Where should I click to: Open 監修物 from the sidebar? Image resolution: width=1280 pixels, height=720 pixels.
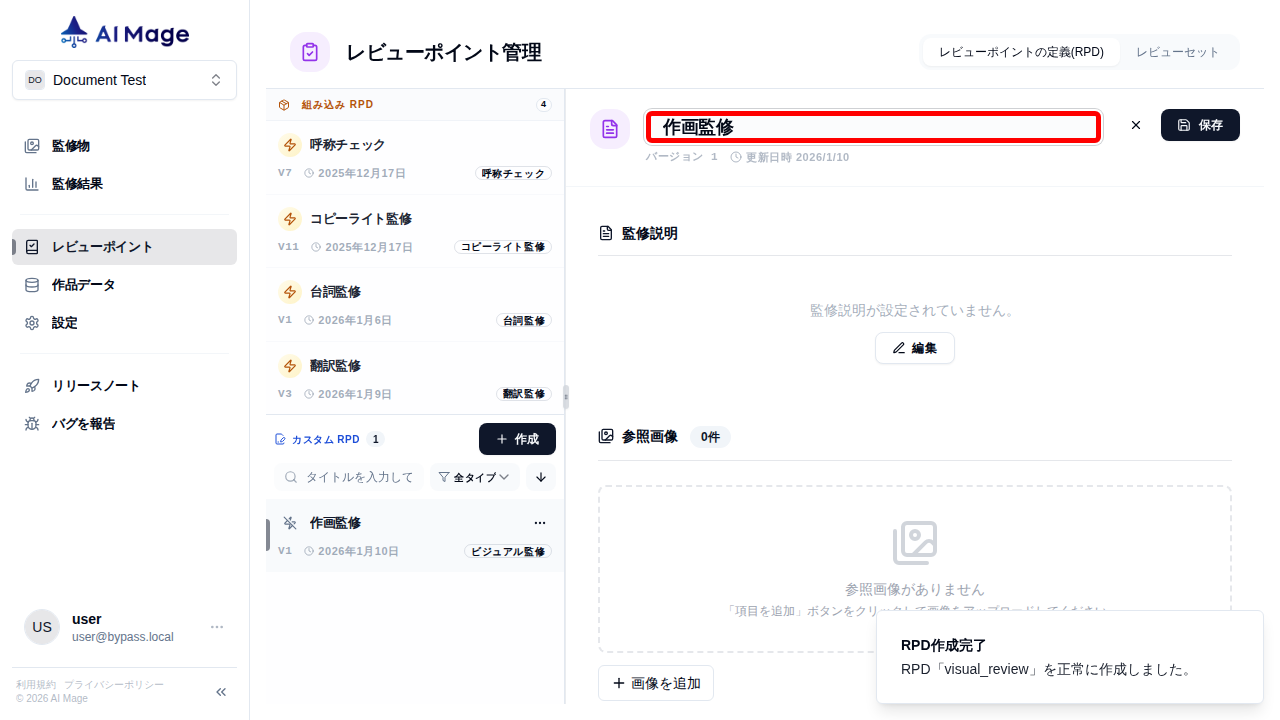70,145
